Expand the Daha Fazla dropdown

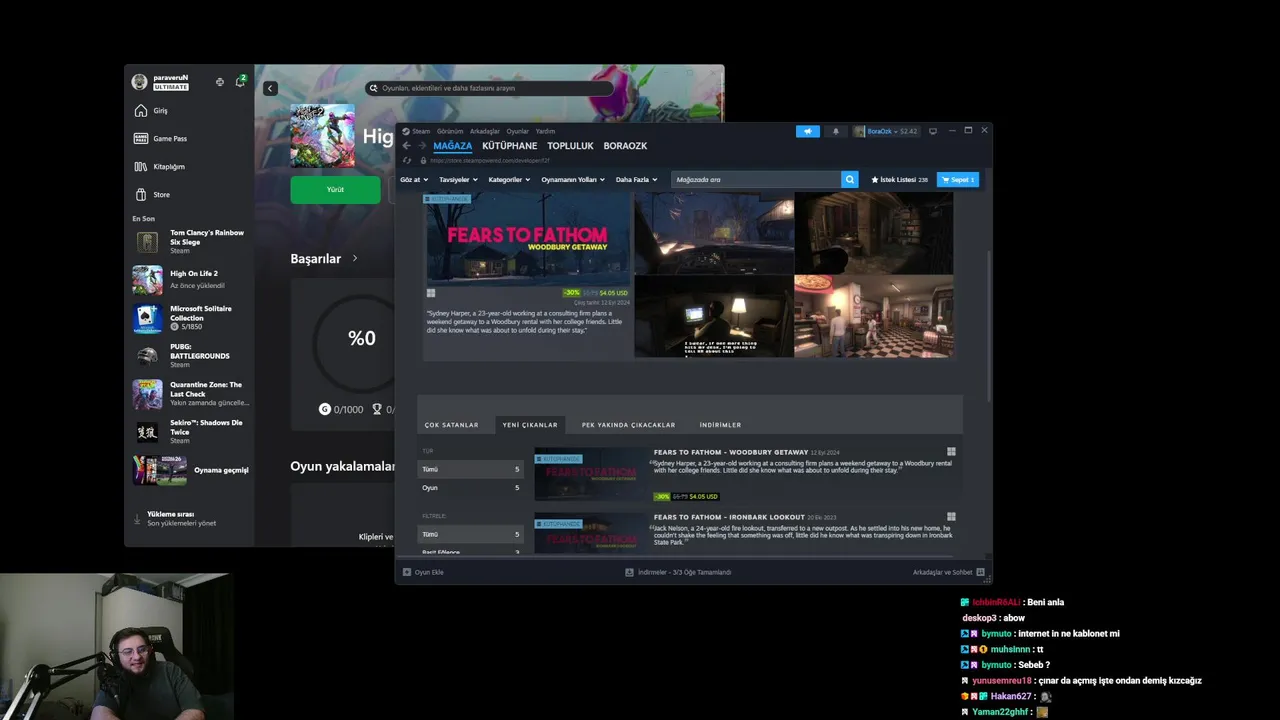(x=636, y=180)
